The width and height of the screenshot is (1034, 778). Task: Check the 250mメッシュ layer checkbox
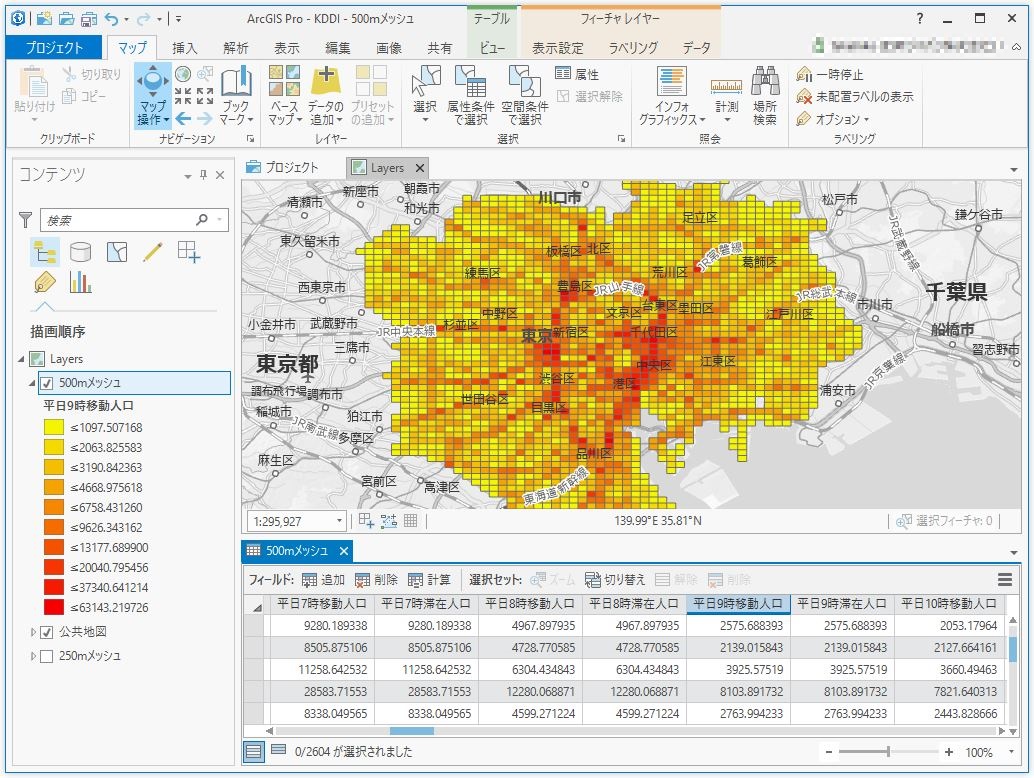(x=47, y=657)
